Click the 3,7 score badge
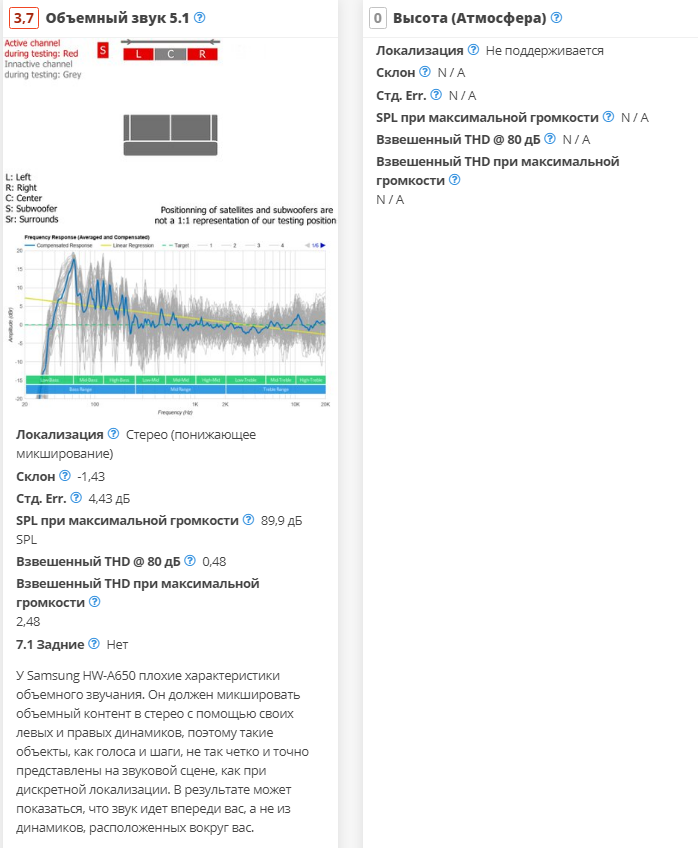 [25, 18]
